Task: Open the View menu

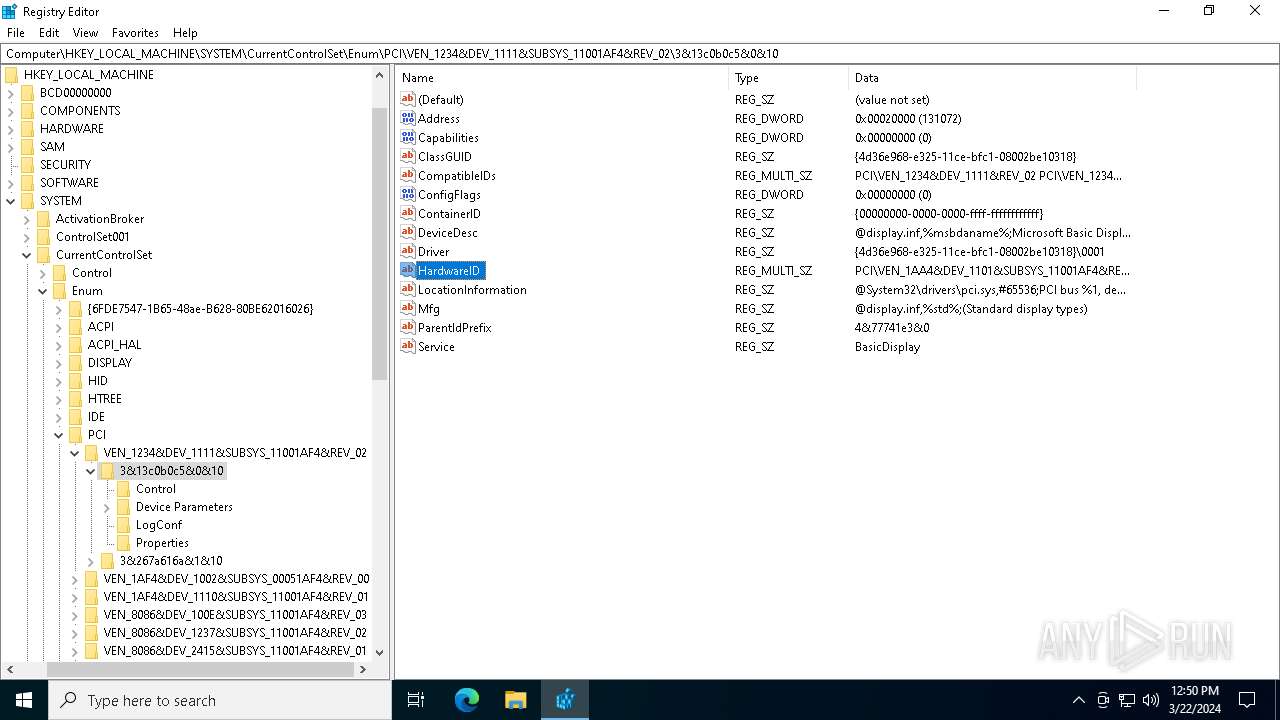Action: click(x=86, y=32)
